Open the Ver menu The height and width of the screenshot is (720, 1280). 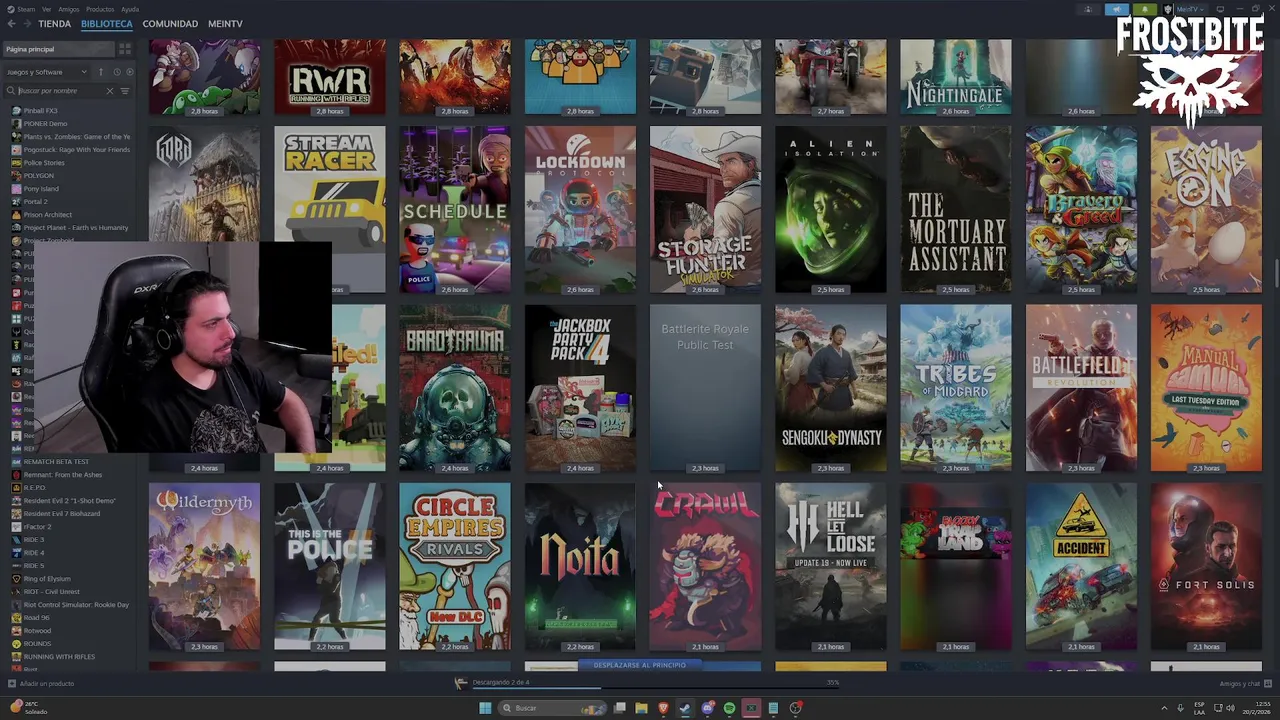coord(47,9)
